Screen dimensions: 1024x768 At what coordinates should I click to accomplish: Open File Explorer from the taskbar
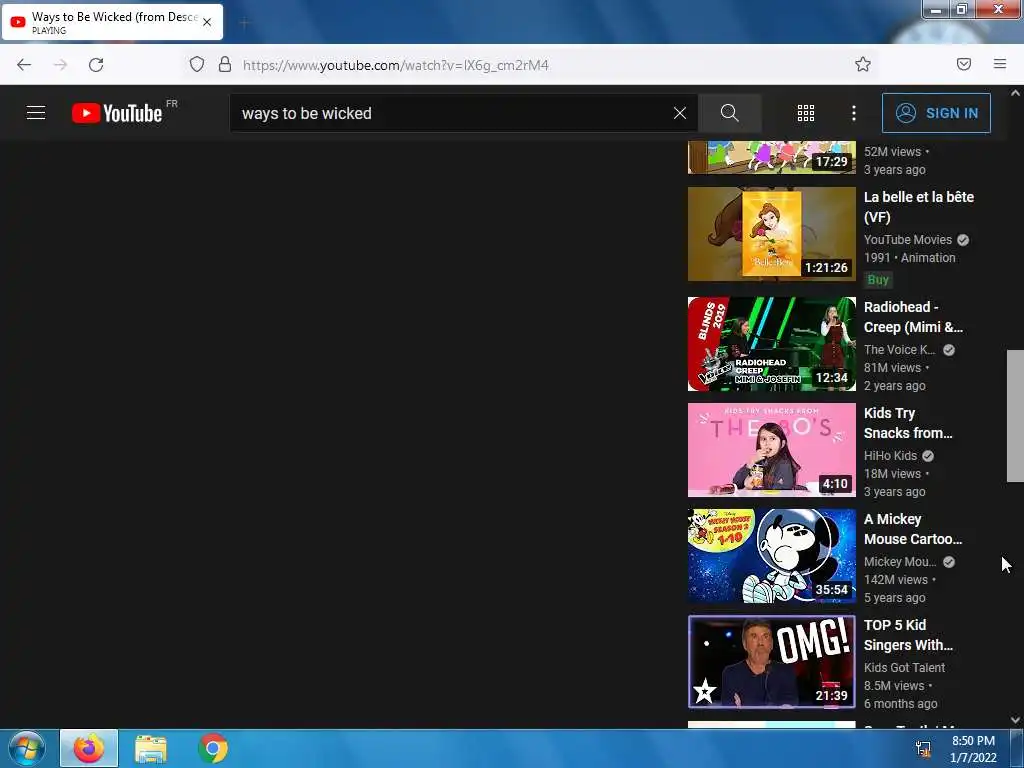click(151, 748)
